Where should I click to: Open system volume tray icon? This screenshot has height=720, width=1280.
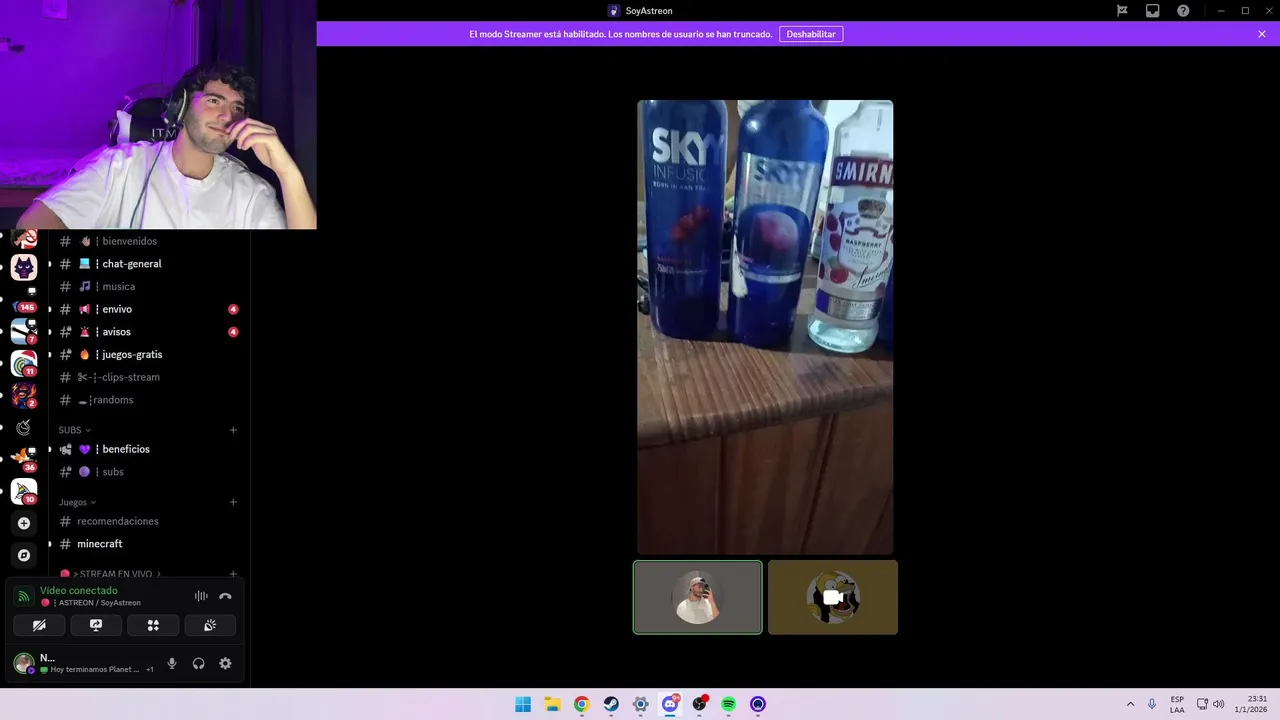[x=1218, y=704]
